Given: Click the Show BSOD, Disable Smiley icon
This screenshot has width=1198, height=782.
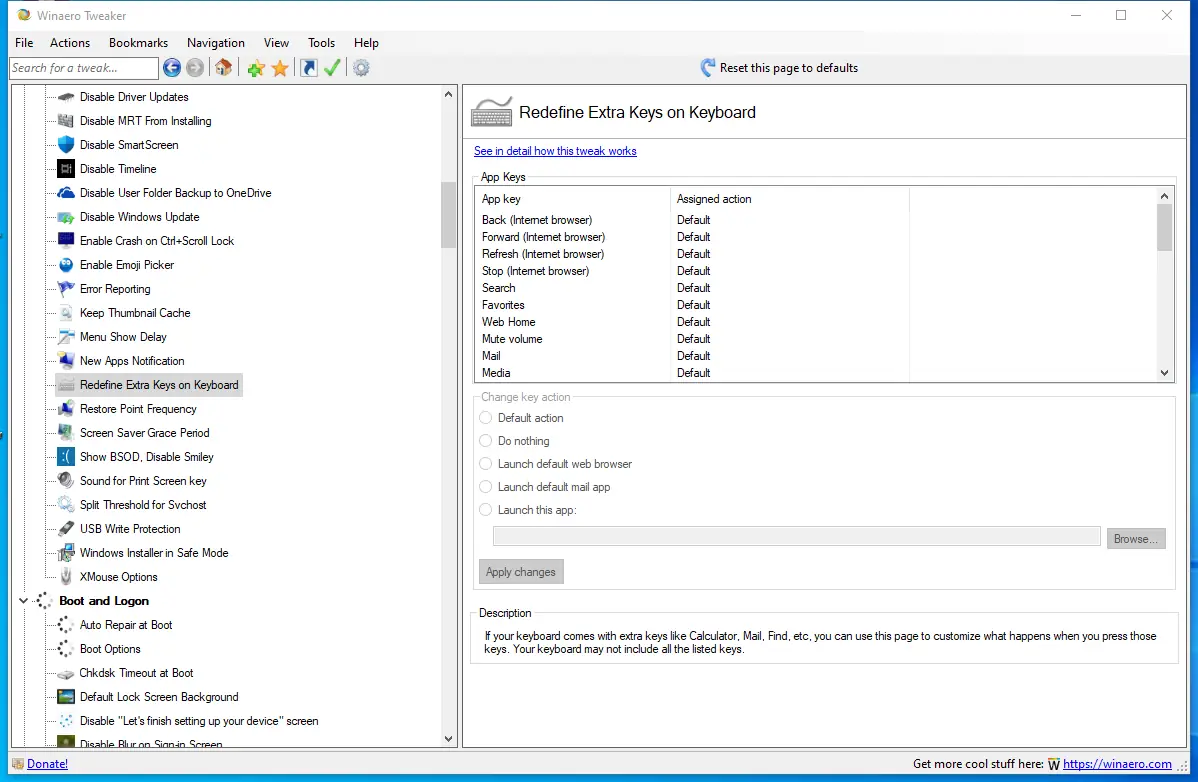Looking at the screenshot, I should click(x=66, y=457).
